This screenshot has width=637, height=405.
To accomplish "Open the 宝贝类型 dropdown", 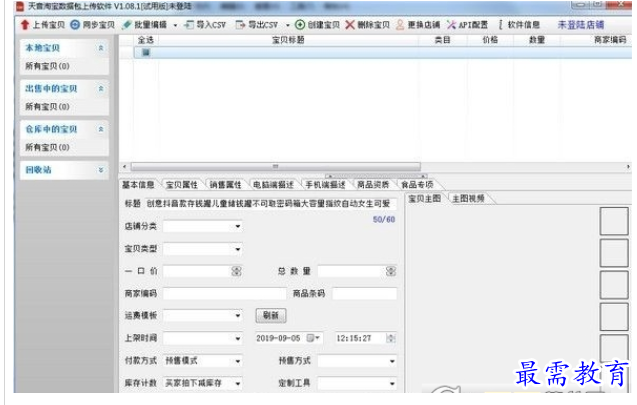I will click(x=202, y=249).
